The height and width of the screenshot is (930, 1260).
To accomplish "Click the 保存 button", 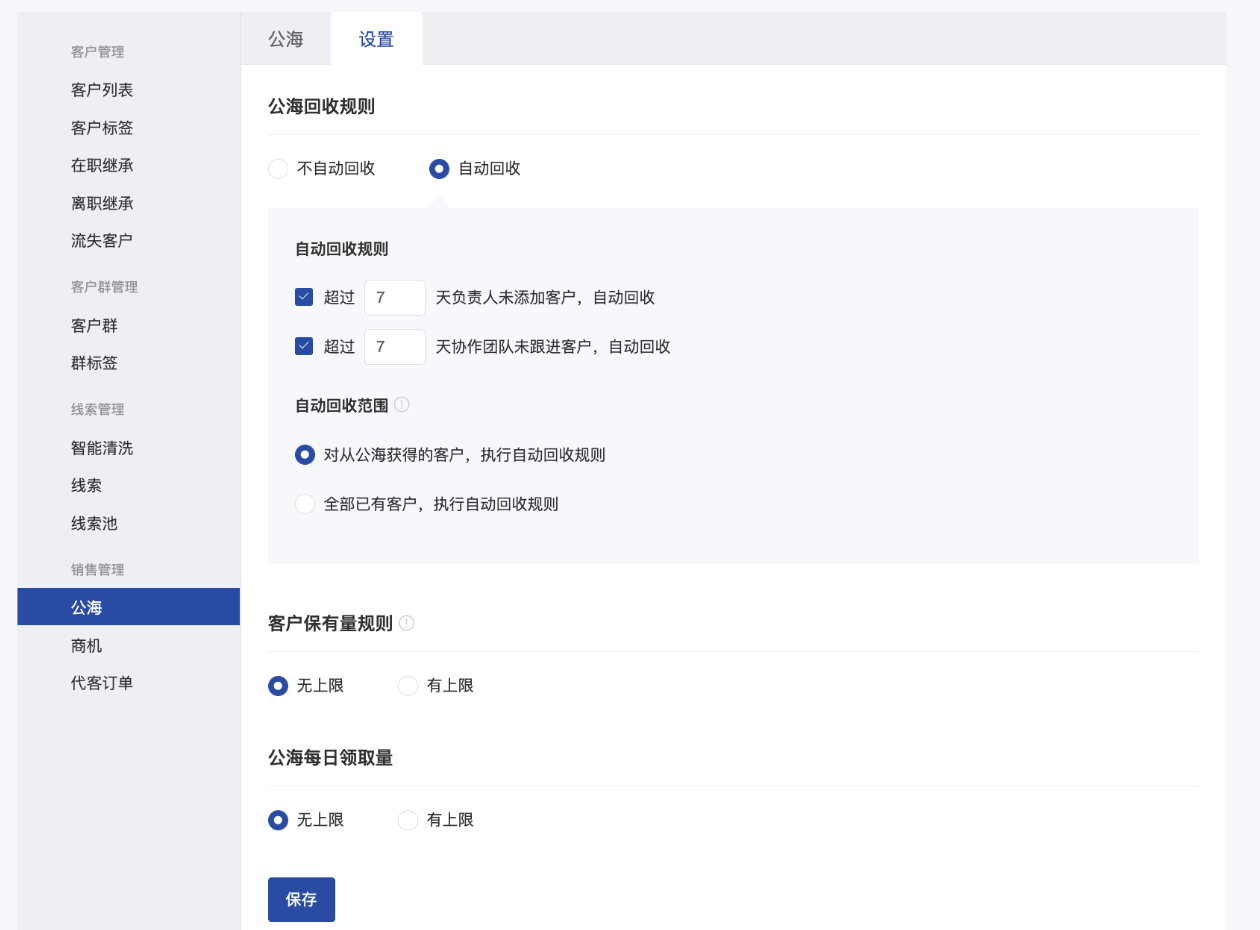I will click(x=301, y=899).
